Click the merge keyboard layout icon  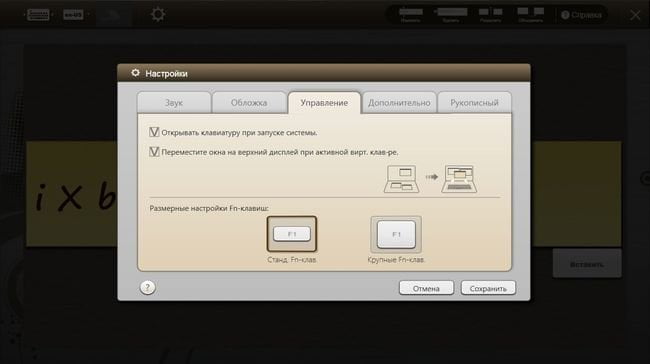click(531, 15)
